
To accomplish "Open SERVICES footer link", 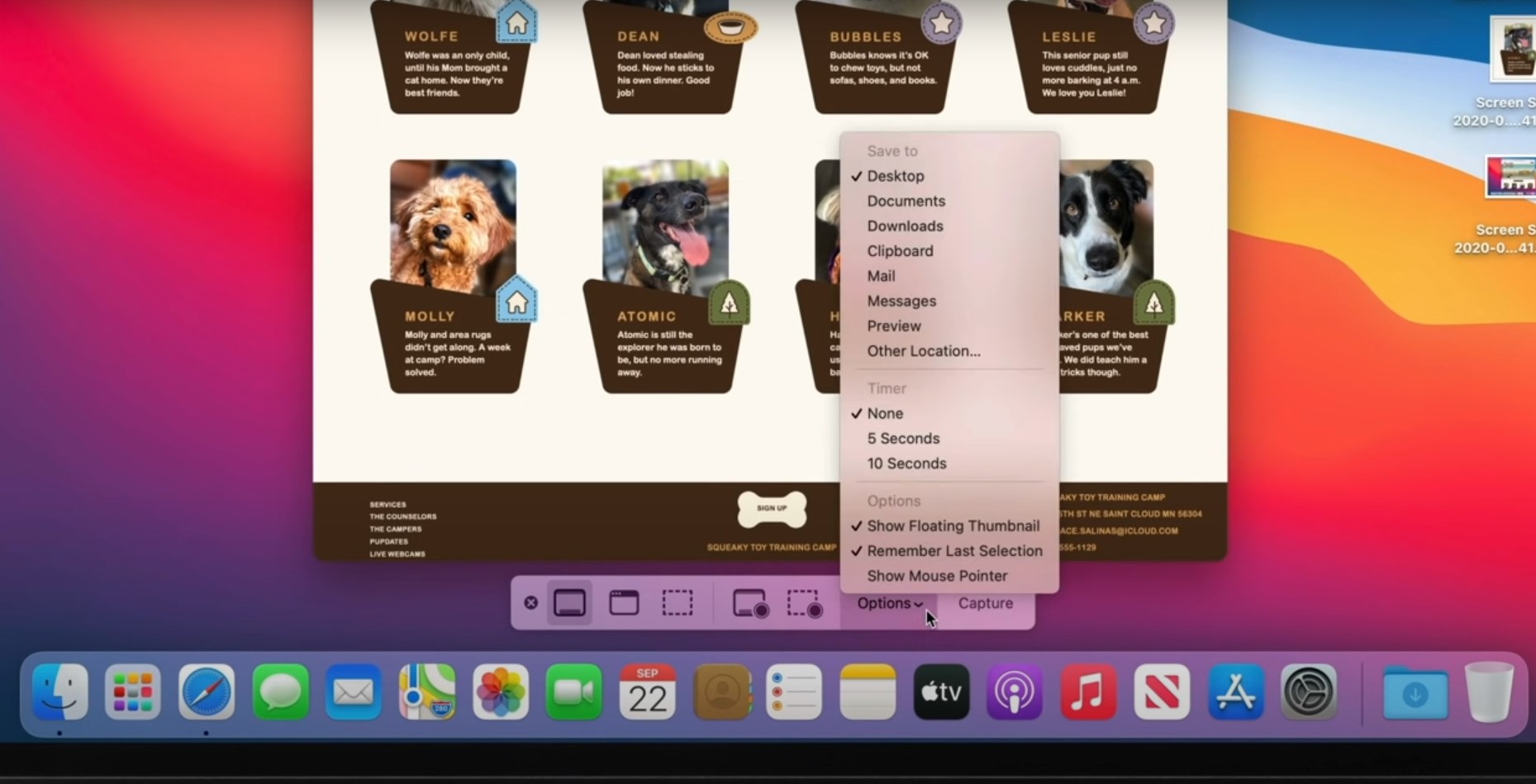I will coord(388,504).
